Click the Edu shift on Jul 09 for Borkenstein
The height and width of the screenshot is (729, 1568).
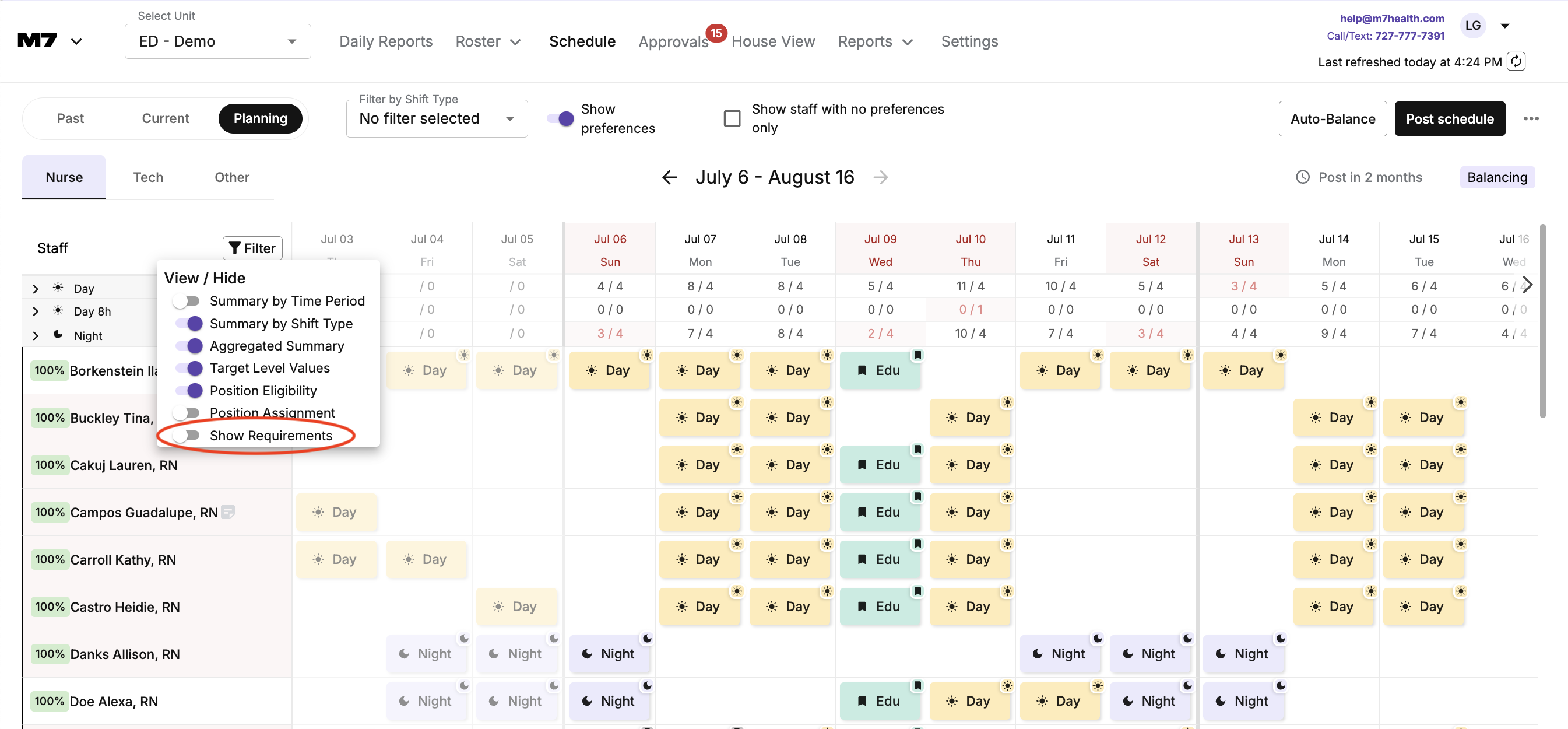(x=880, y=370)
